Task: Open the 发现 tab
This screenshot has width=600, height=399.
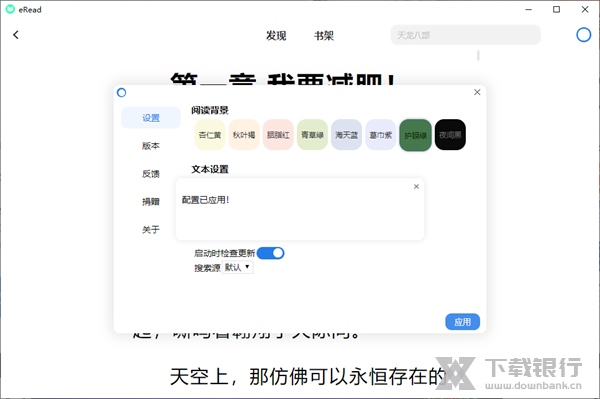Action: (x=276, y=36)
